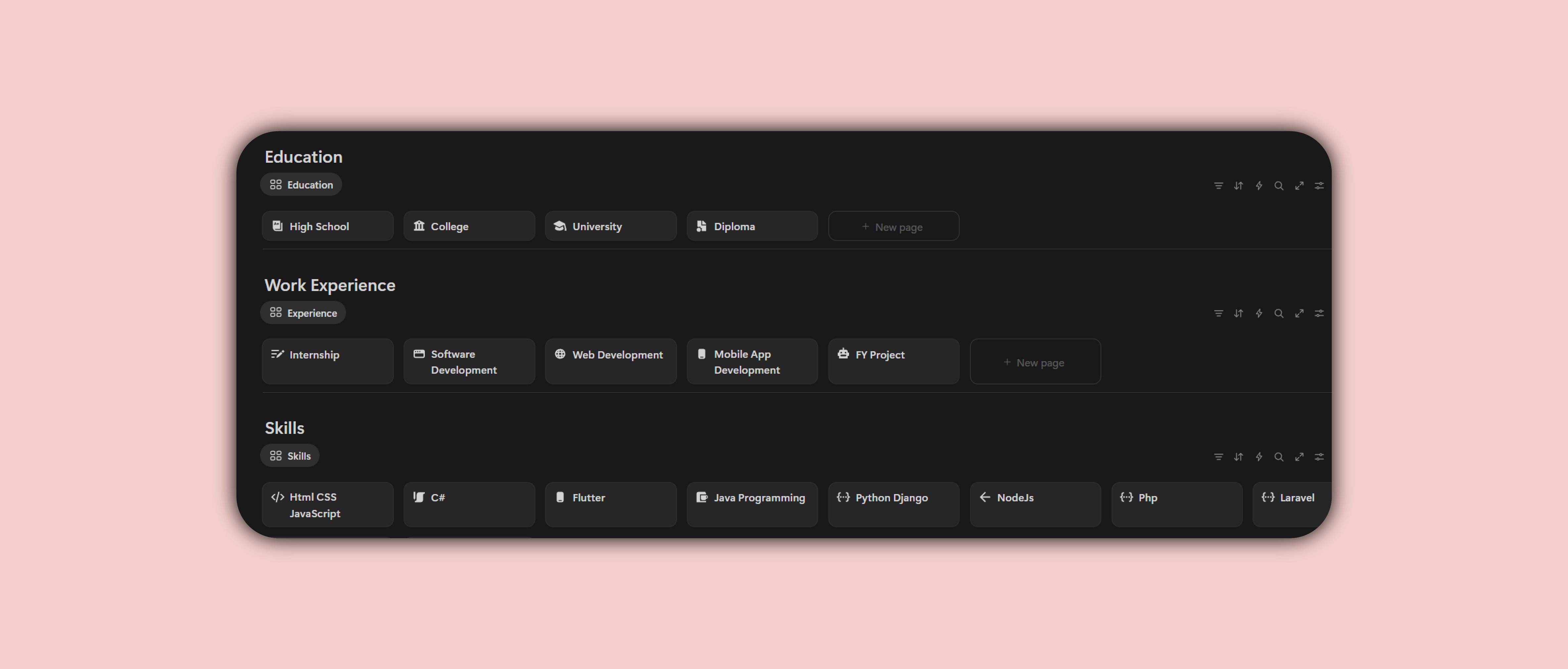1568x669 pixels.
Task: Select the Experience gallery view tab
Action: [303, 313]
